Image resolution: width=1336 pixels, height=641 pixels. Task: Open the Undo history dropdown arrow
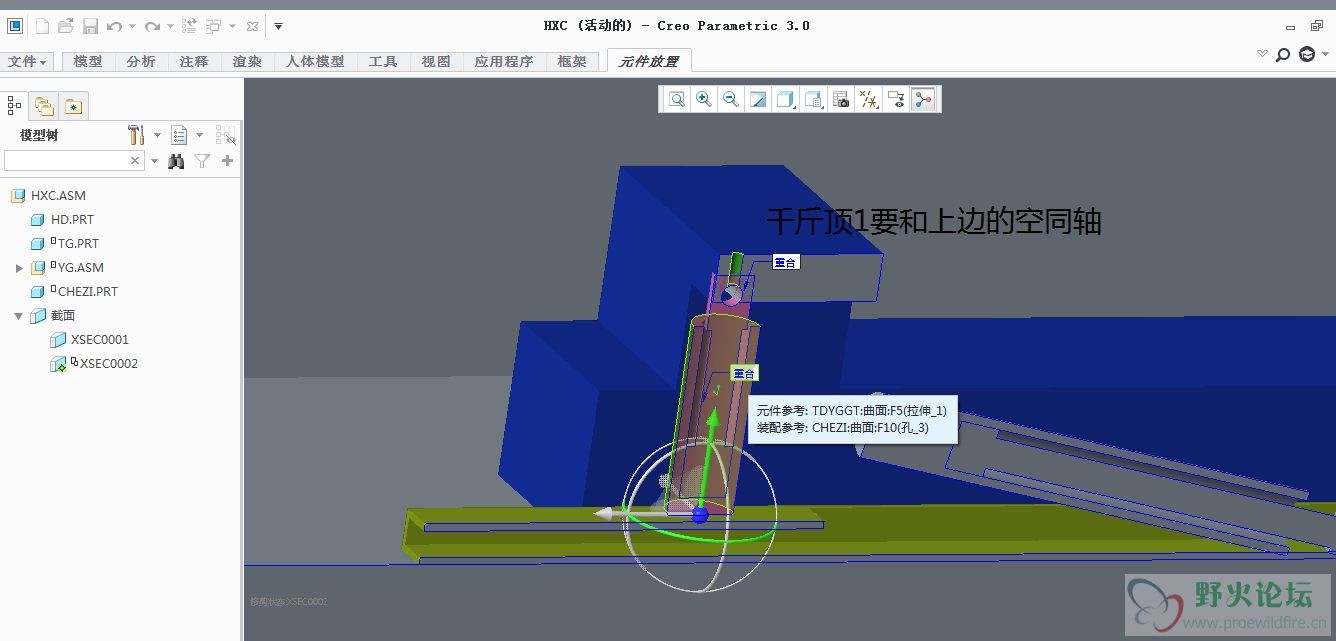pos(132,27)
